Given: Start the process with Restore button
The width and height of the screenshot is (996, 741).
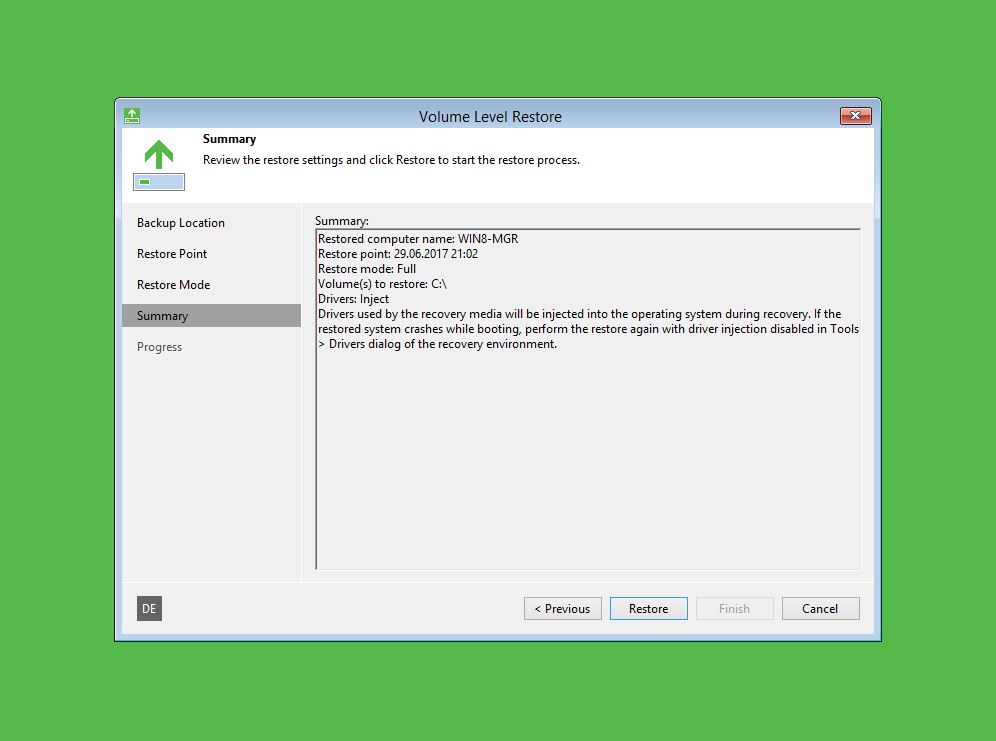Looking at the screenshot, I should pos(648,608).
